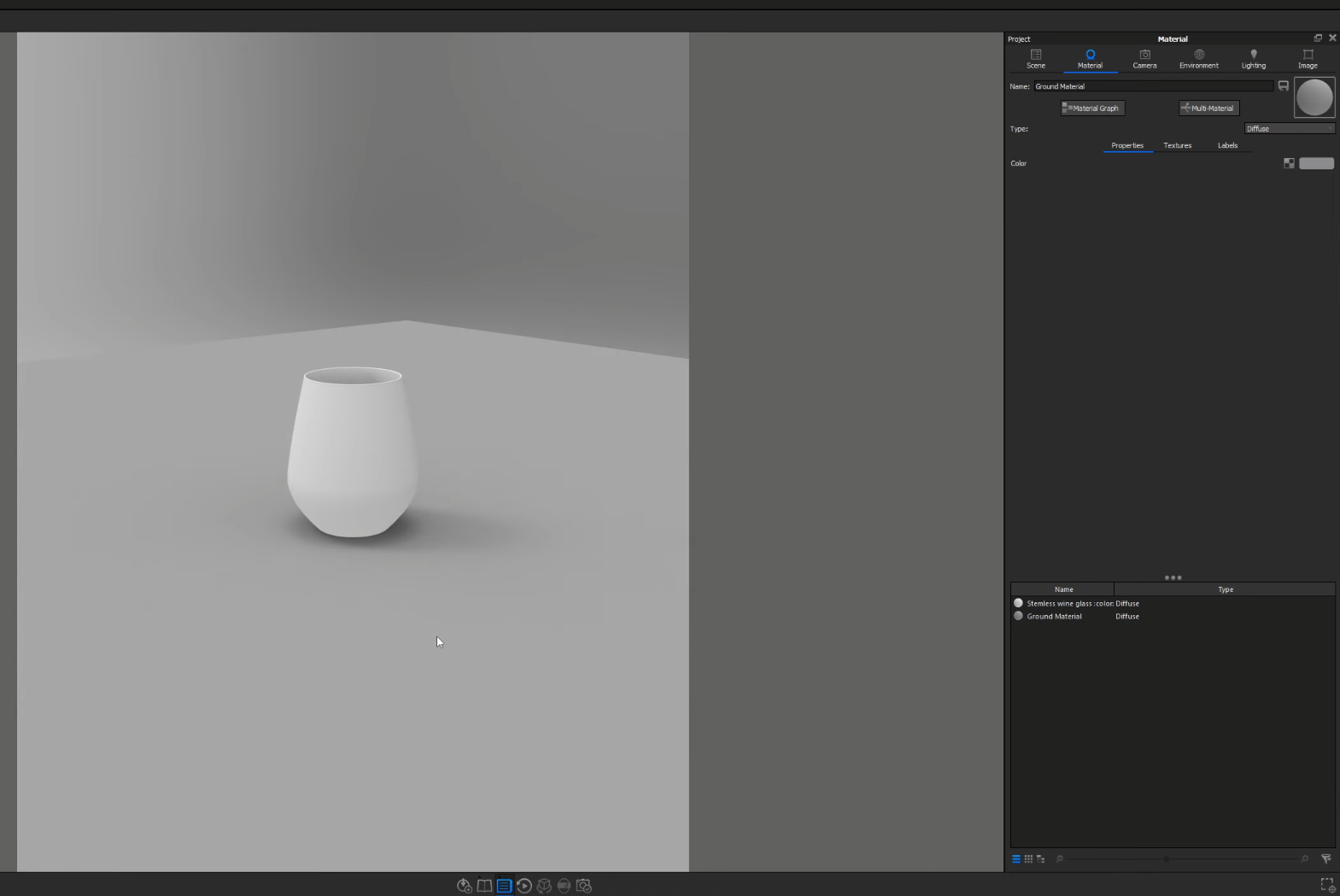Open the Material Graph button
The width and height of the screenshot is (1340, 896).
tap(1092, 108)
